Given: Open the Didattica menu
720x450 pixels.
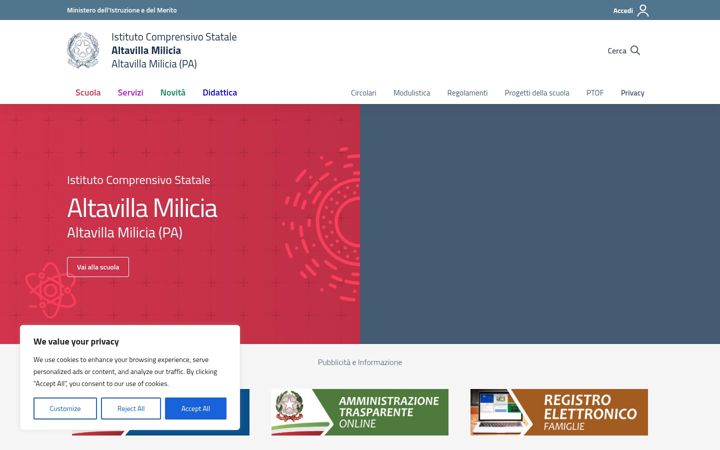Looking at the screenshot, I should coord(219,93).
